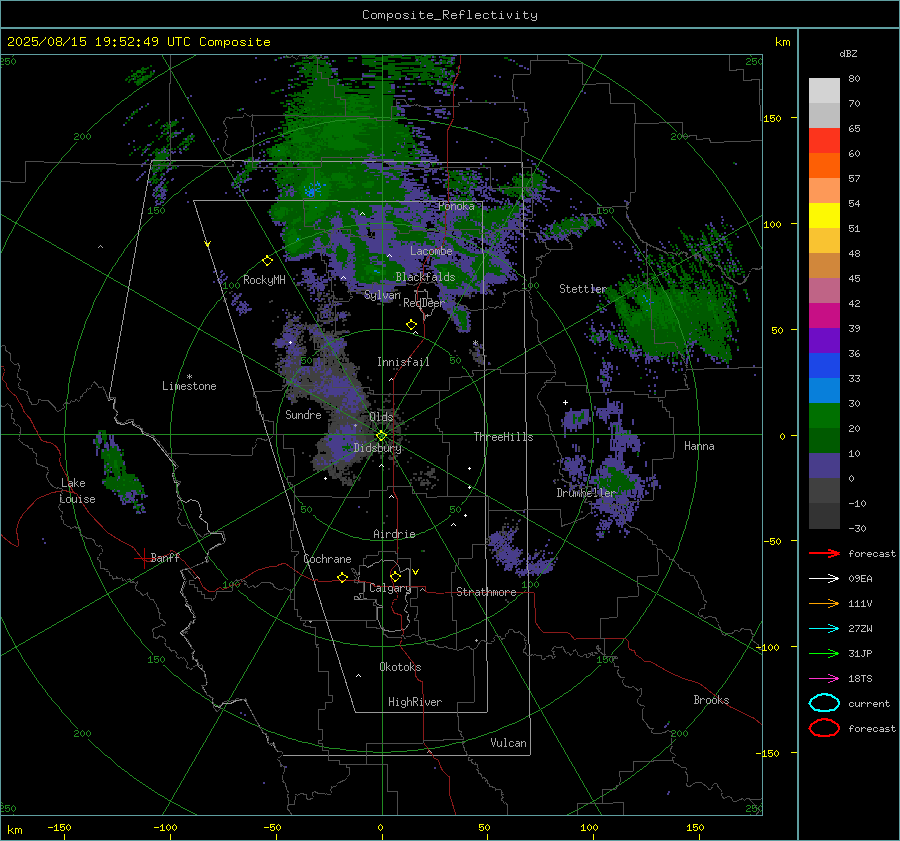Click the Stettler town label
900x841 pixels.
click(x=583, y=289)
